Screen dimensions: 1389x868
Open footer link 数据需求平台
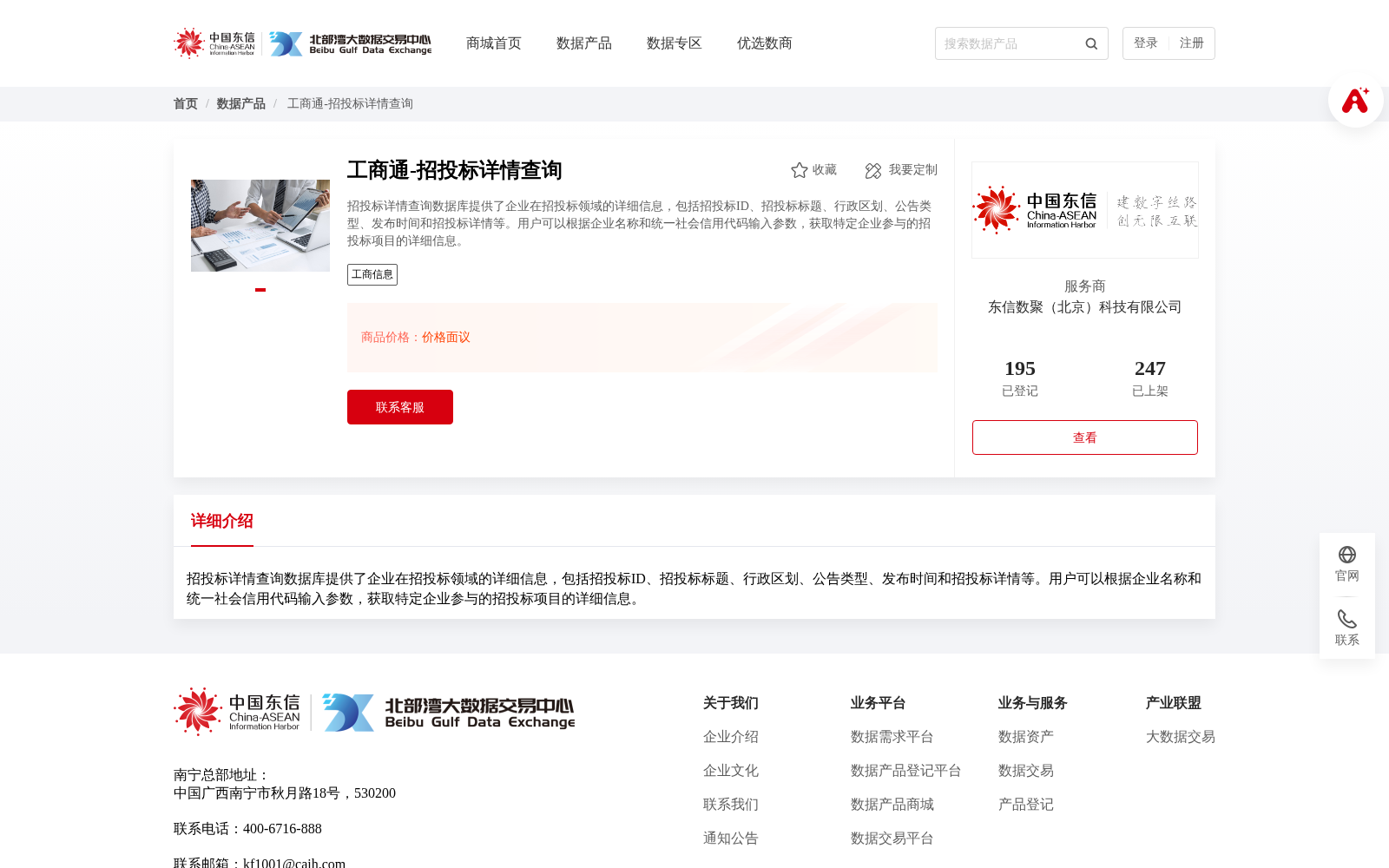point(892,737)
